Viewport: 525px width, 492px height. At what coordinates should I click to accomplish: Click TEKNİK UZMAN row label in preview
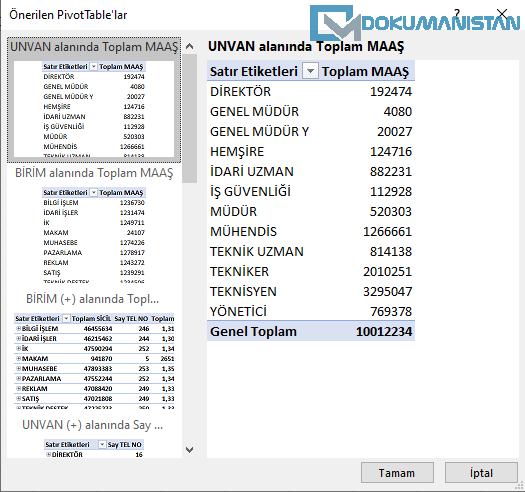pos(256,252)
